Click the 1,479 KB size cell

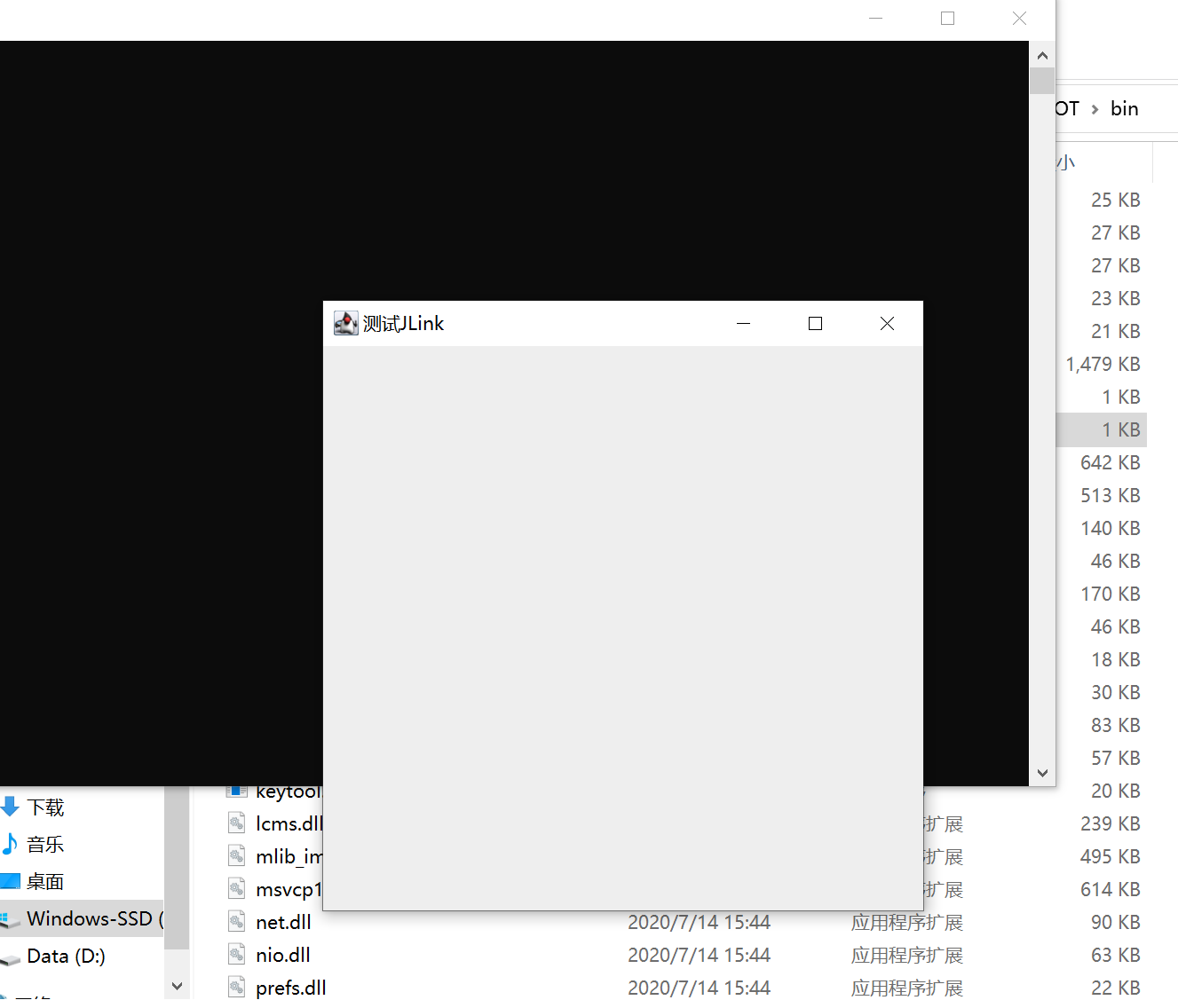coord(1103,364)
